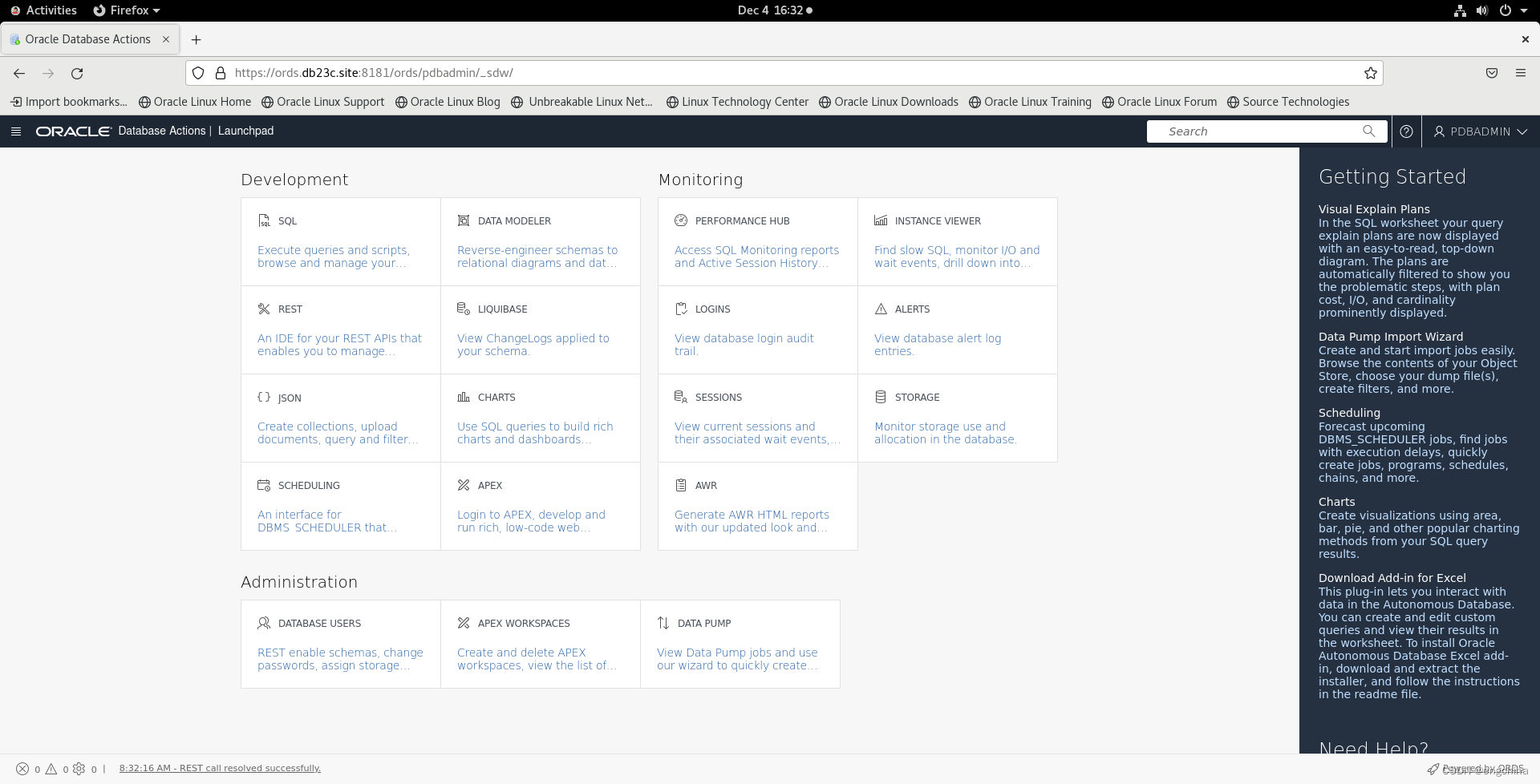Expand the PDBADMIN user dropdown
This screenshot has width=1540, height=784.
(x=1480, y=131)
